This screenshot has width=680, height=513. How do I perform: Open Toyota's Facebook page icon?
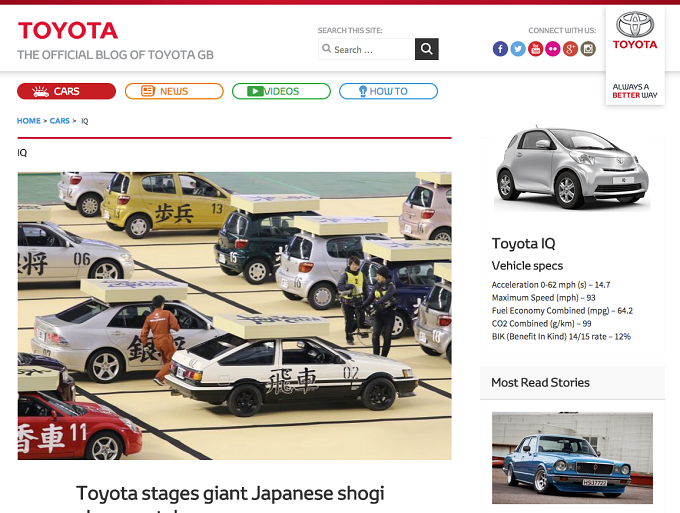[x=500, y=49]
